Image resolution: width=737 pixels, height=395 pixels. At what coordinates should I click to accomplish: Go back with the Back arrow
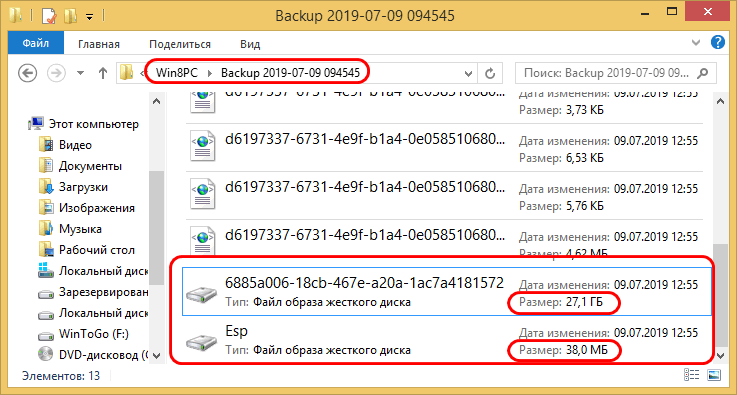tap(28, 73)
